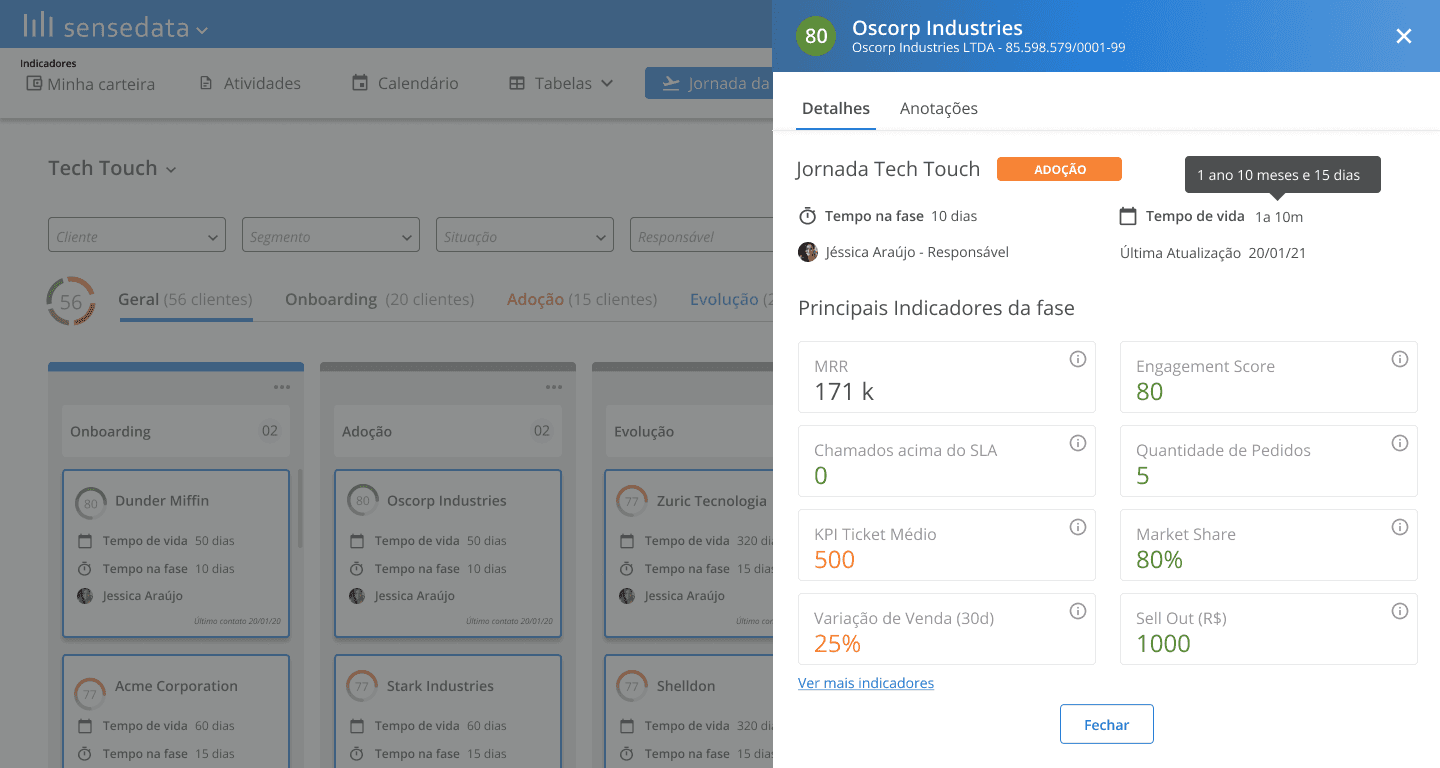
Task: Click the Variação de Venda info icon
Action: pos(1078,611)
